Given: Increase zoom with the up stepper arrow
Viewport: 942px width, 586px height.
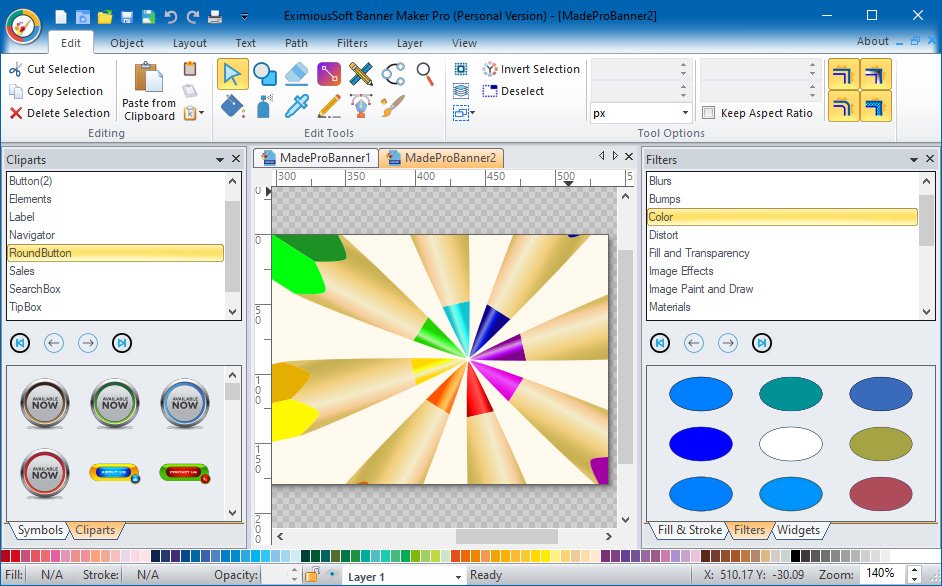Looking at the screenshot, I should [914, 570].
